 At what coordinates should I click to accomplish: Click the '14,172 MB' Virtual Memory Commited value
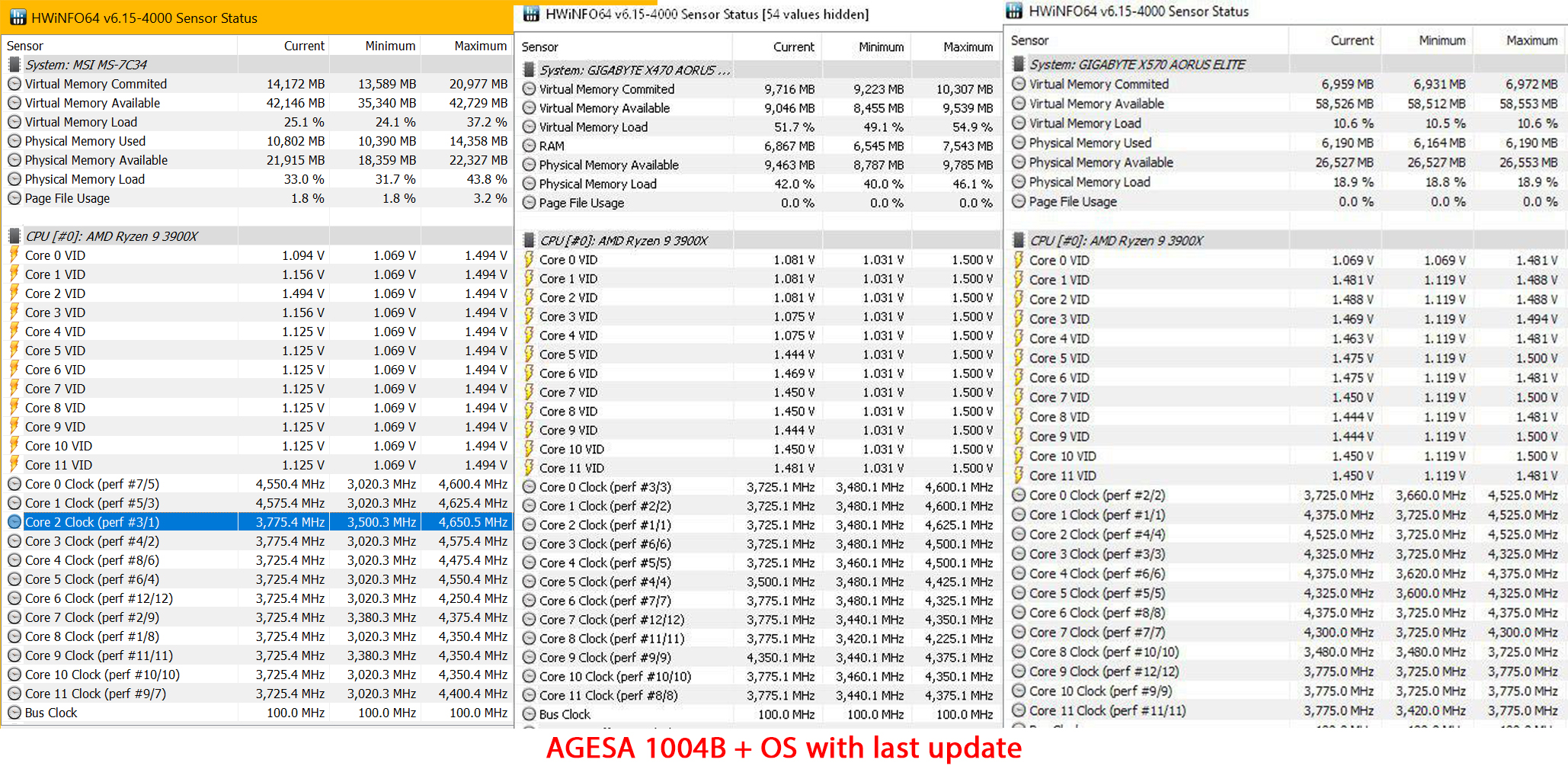[x=296, y=84]
